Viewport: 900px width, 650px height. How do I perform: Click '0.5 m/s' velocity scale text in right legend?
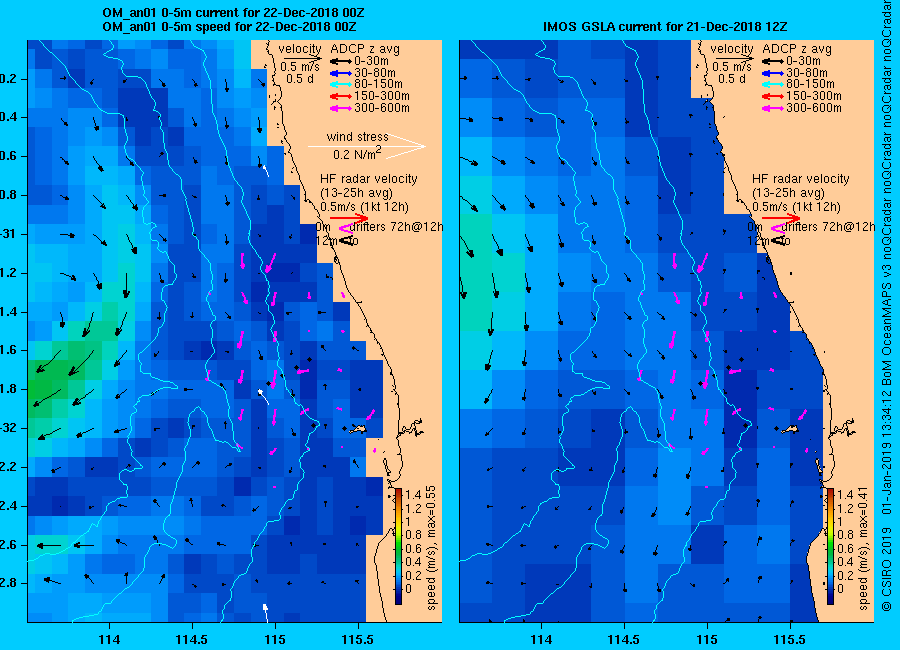click(x=732, y=67)
